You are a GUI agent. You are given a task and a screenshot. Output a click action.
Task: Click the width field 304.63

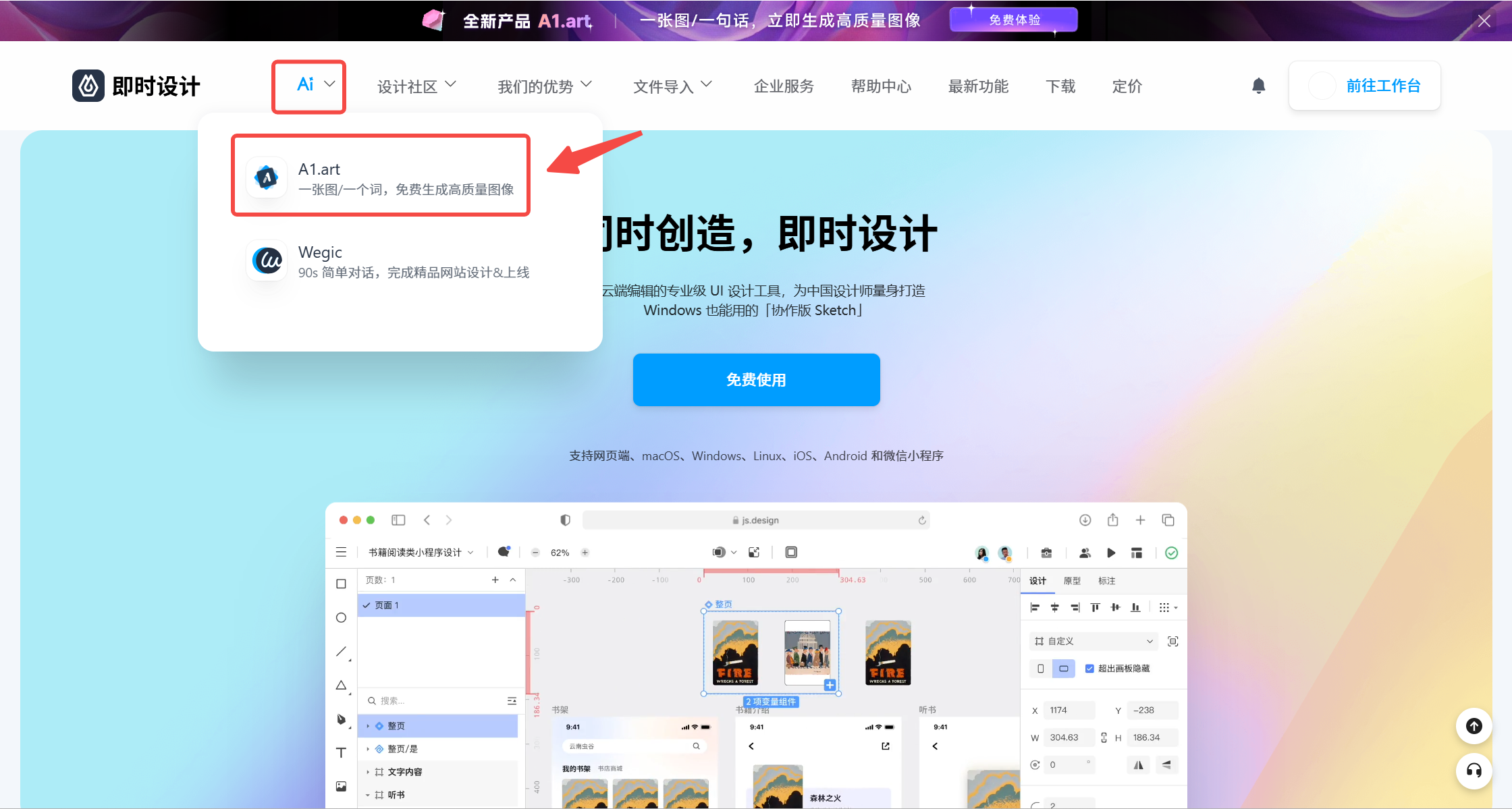pyautogui.click(x=1069, y=737)
